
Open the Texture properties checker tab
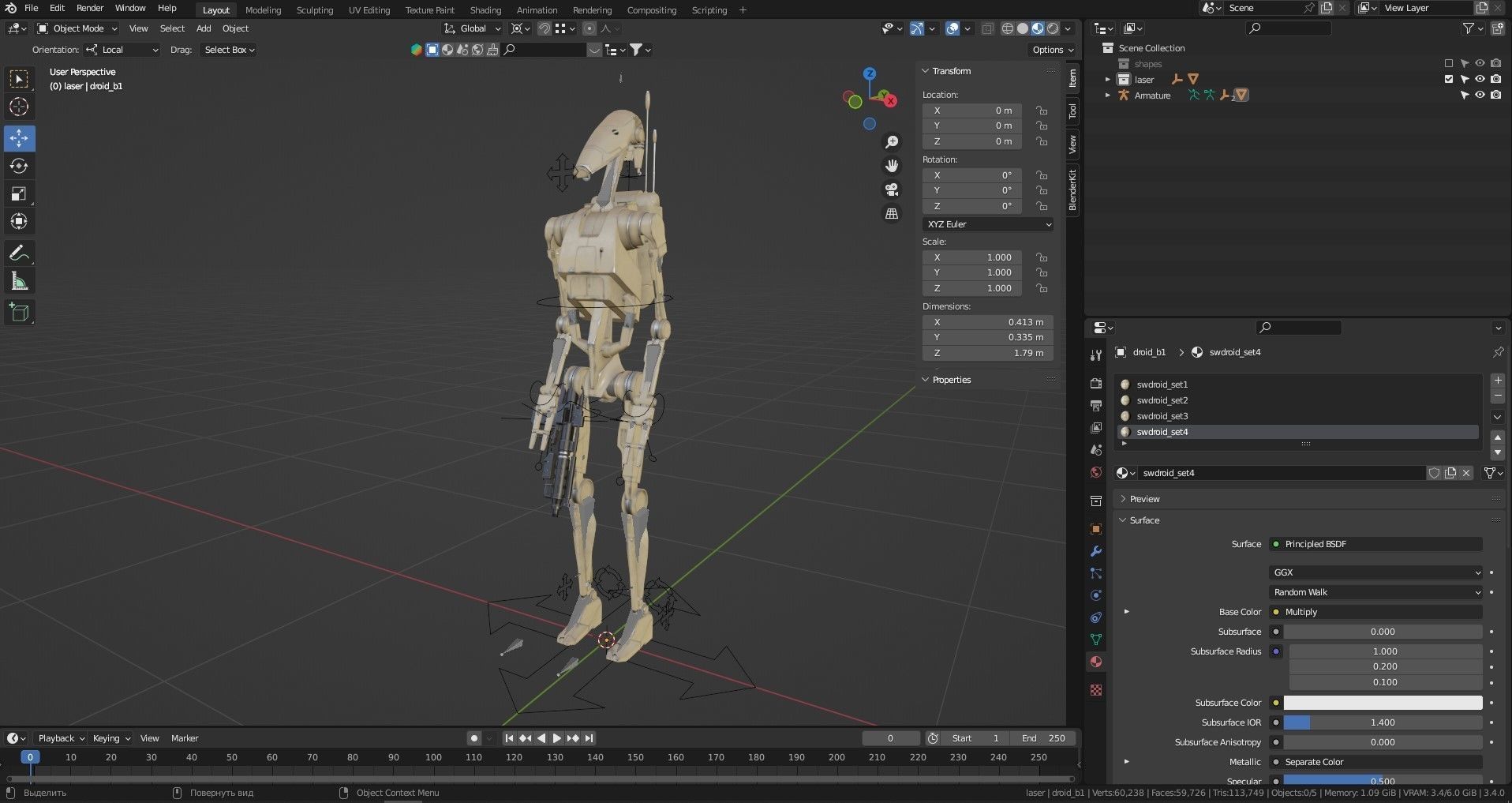[x=1096, y=690]
